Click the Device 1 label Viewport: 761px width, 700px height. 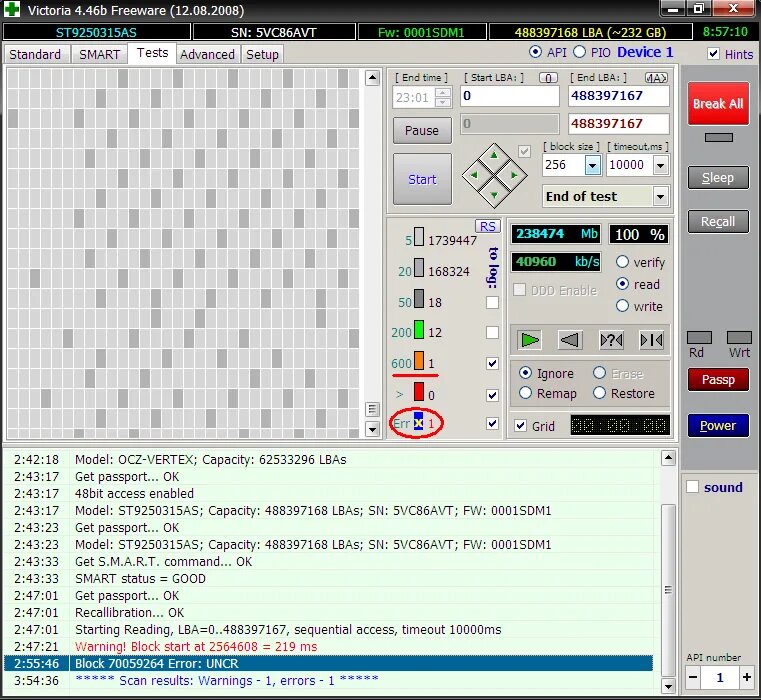[x=645, y=52]
